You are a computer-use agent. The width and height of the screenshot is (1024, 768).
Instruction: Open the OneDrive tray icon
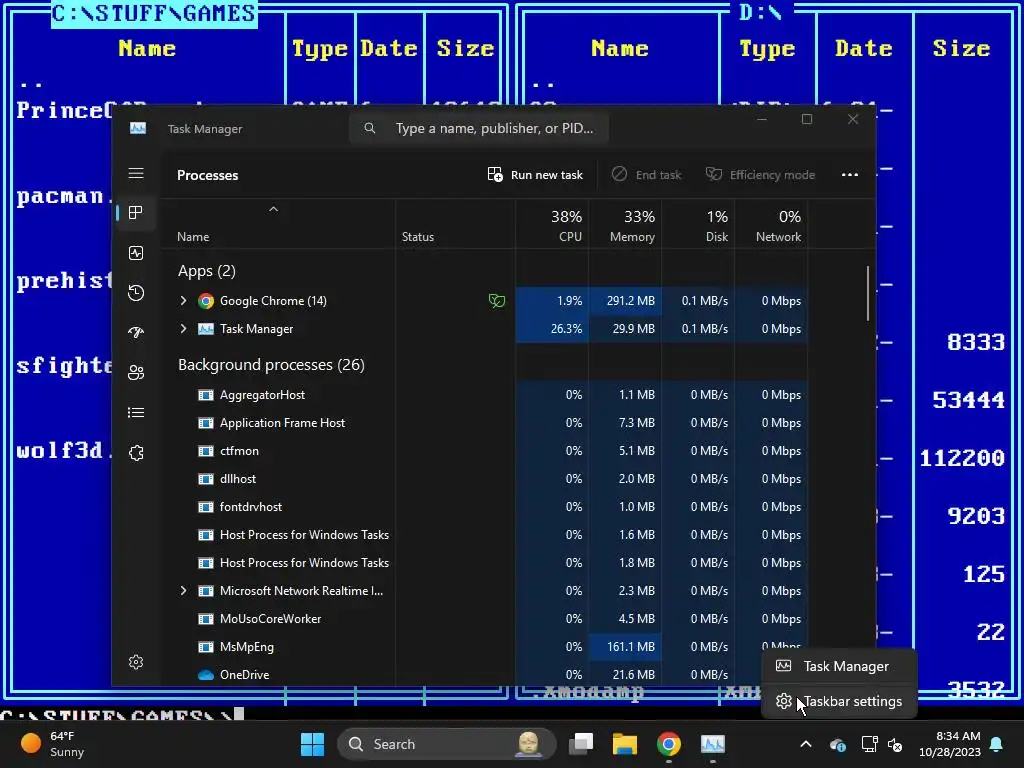pos(838,744)
